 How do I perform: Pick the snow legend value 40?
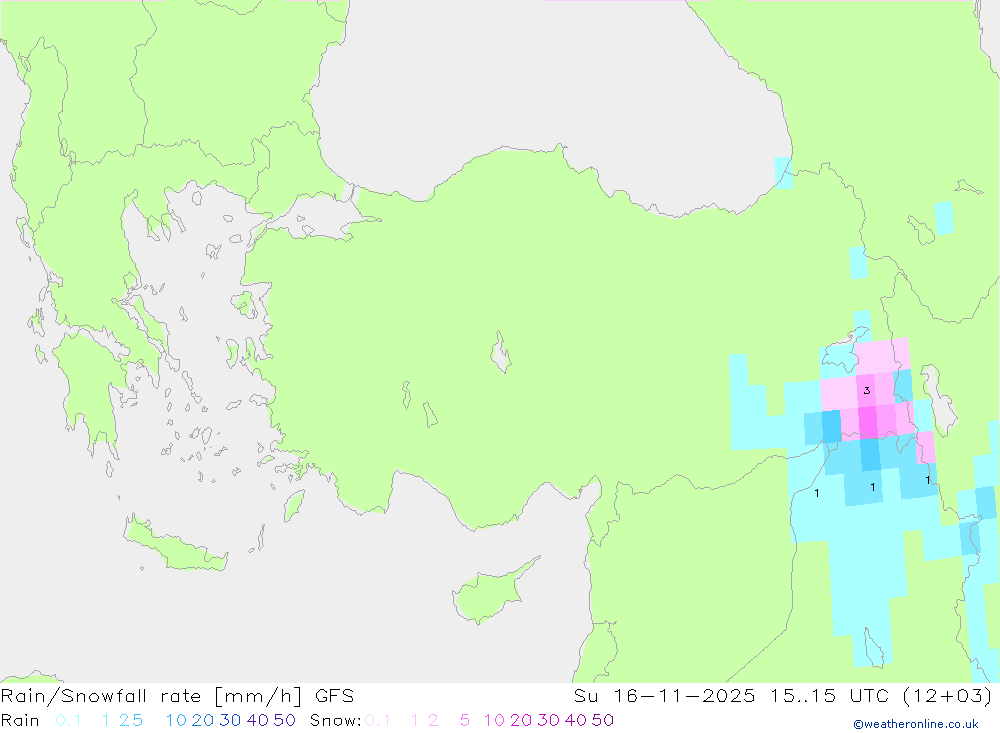pyautogui.click(x=576, y=720)
